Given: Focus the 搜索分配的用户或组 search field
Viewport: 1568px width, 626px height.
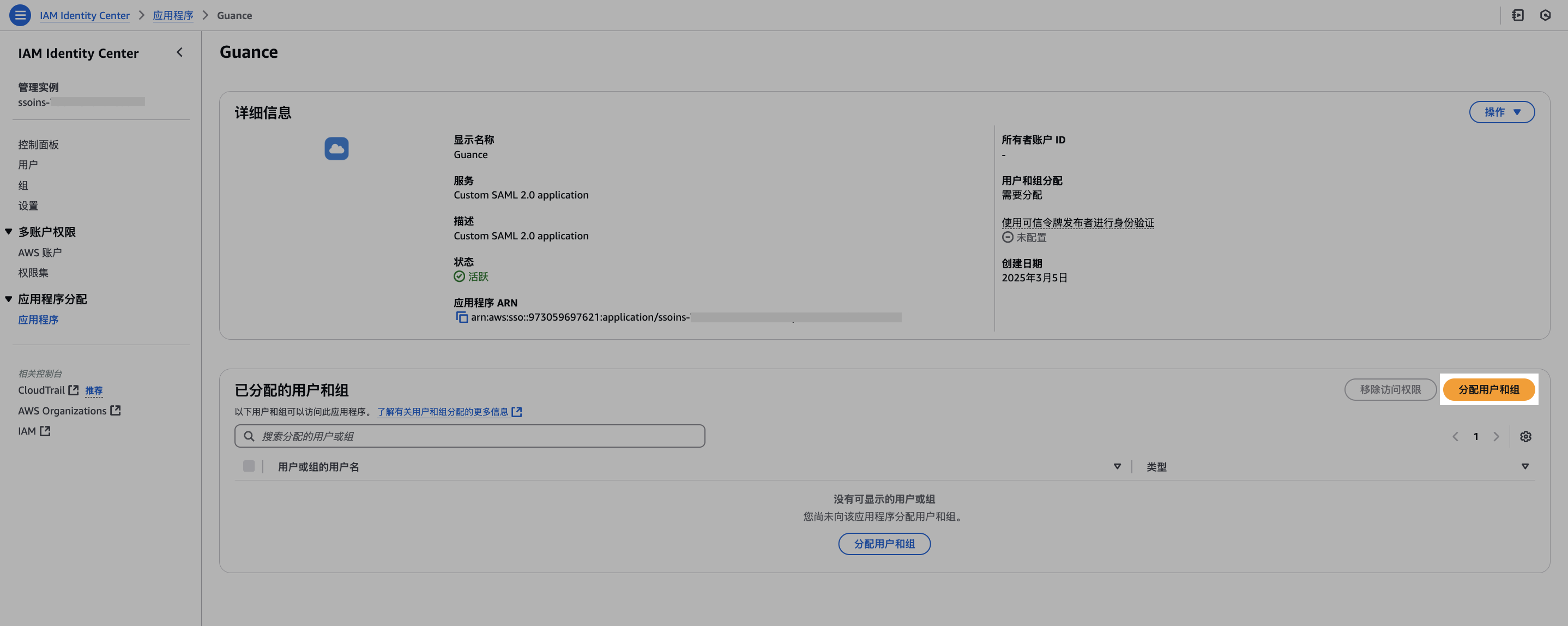Looking at the screenshot, I should 470,436.
